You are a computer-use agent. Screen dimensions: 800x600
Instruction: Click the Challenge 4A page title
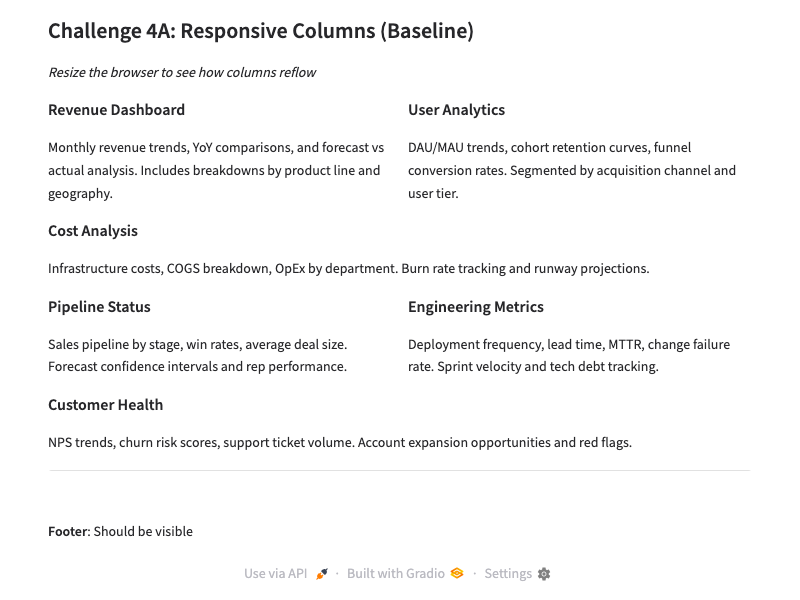click(x=261, y=31)
